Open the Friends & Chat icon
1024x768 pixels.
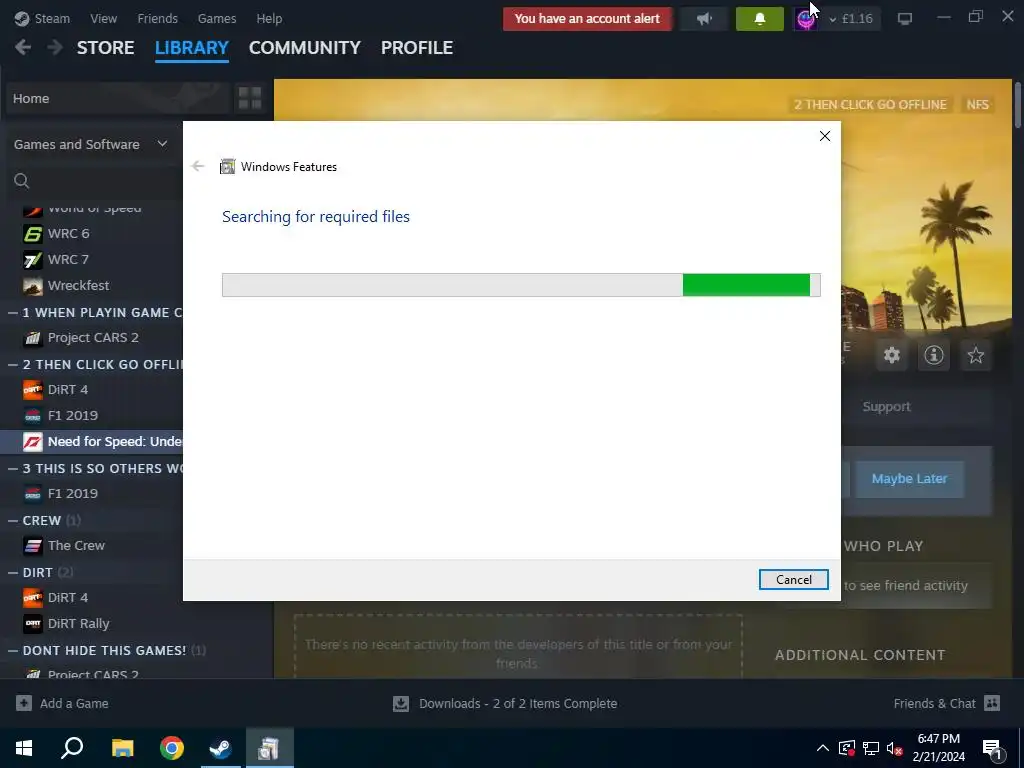click(x=992, y=703)
